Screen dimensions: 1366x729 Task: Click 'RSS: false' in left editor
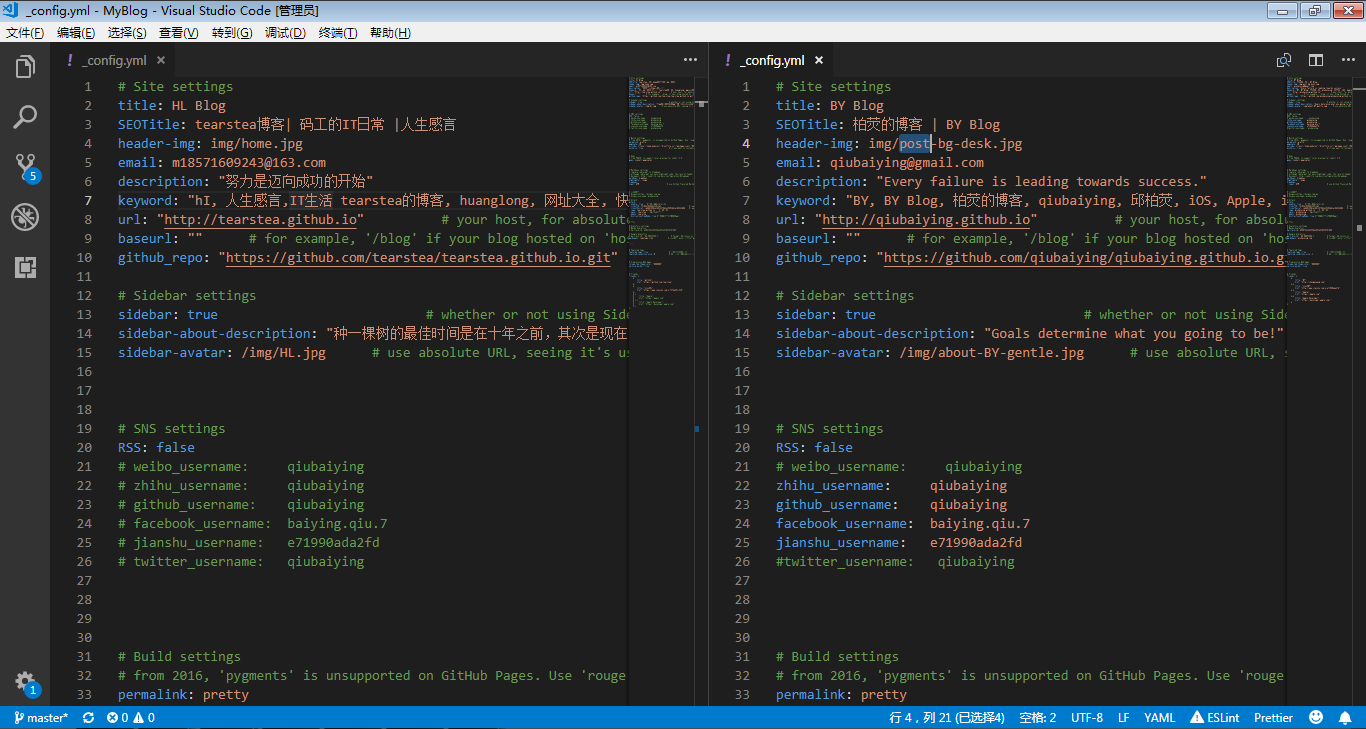156,448
